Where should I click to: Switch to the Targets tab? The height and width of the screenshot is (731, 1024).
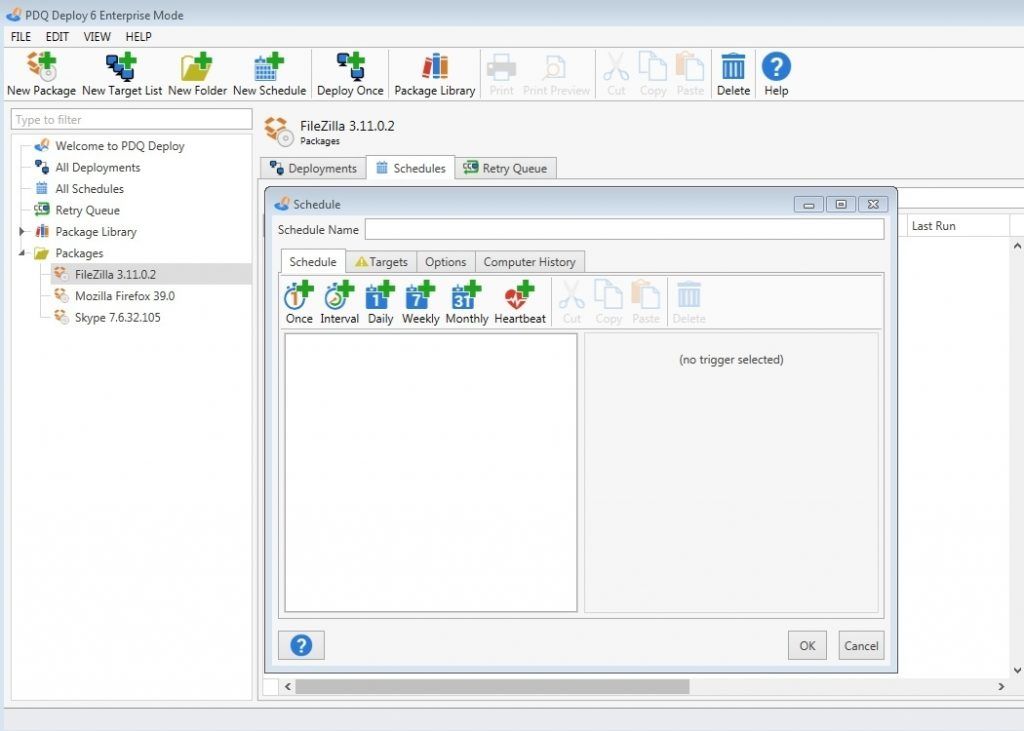pos(382,261)
